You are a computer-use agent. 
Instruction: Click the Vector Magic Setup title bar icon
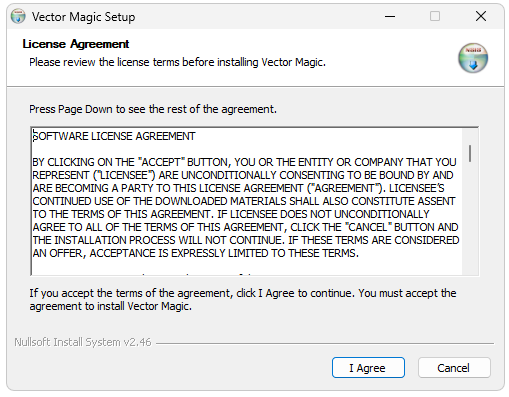pyautogui.click(x=18, y=16)
